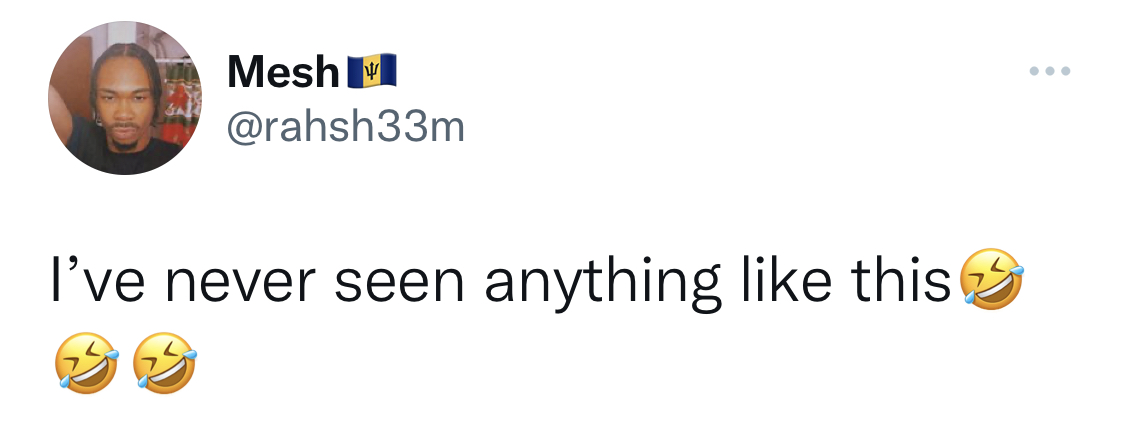Click the word "seen" in the tweet
This screenshot has width=1125, height=442.
coord(400,282)
